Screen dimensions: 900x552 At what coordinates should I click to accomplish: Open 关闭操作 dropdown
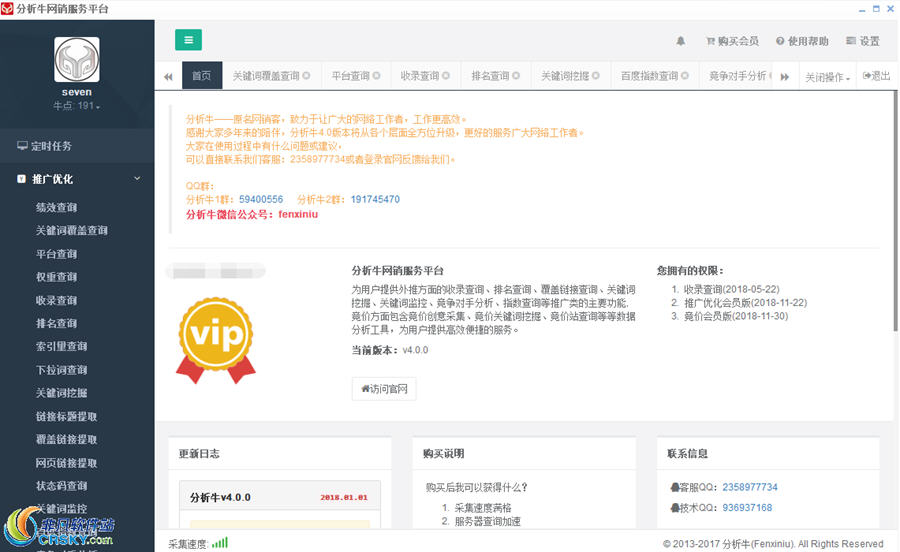(x=827, y=77)
